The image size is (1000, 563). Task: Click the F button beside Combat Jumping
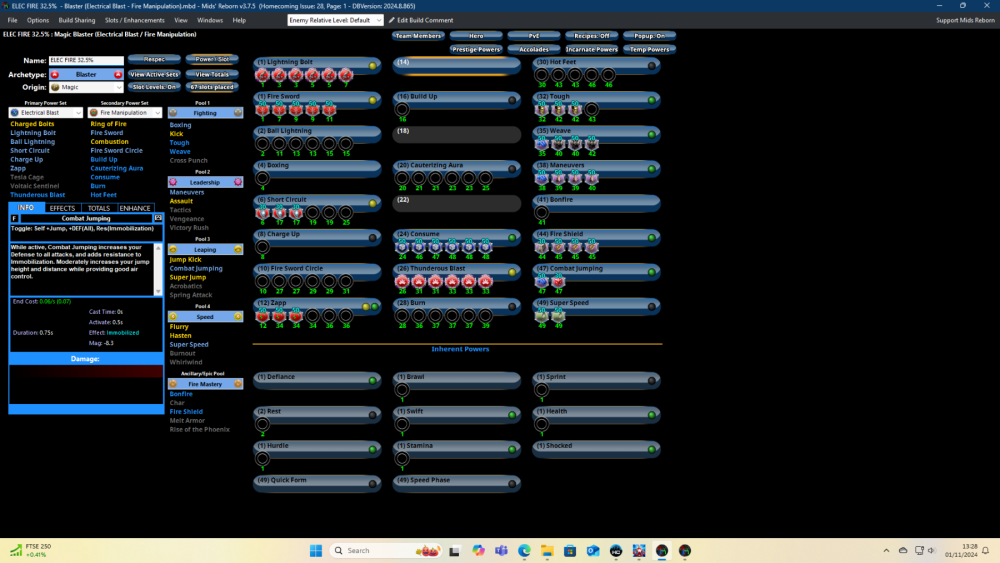coord(14,218)
